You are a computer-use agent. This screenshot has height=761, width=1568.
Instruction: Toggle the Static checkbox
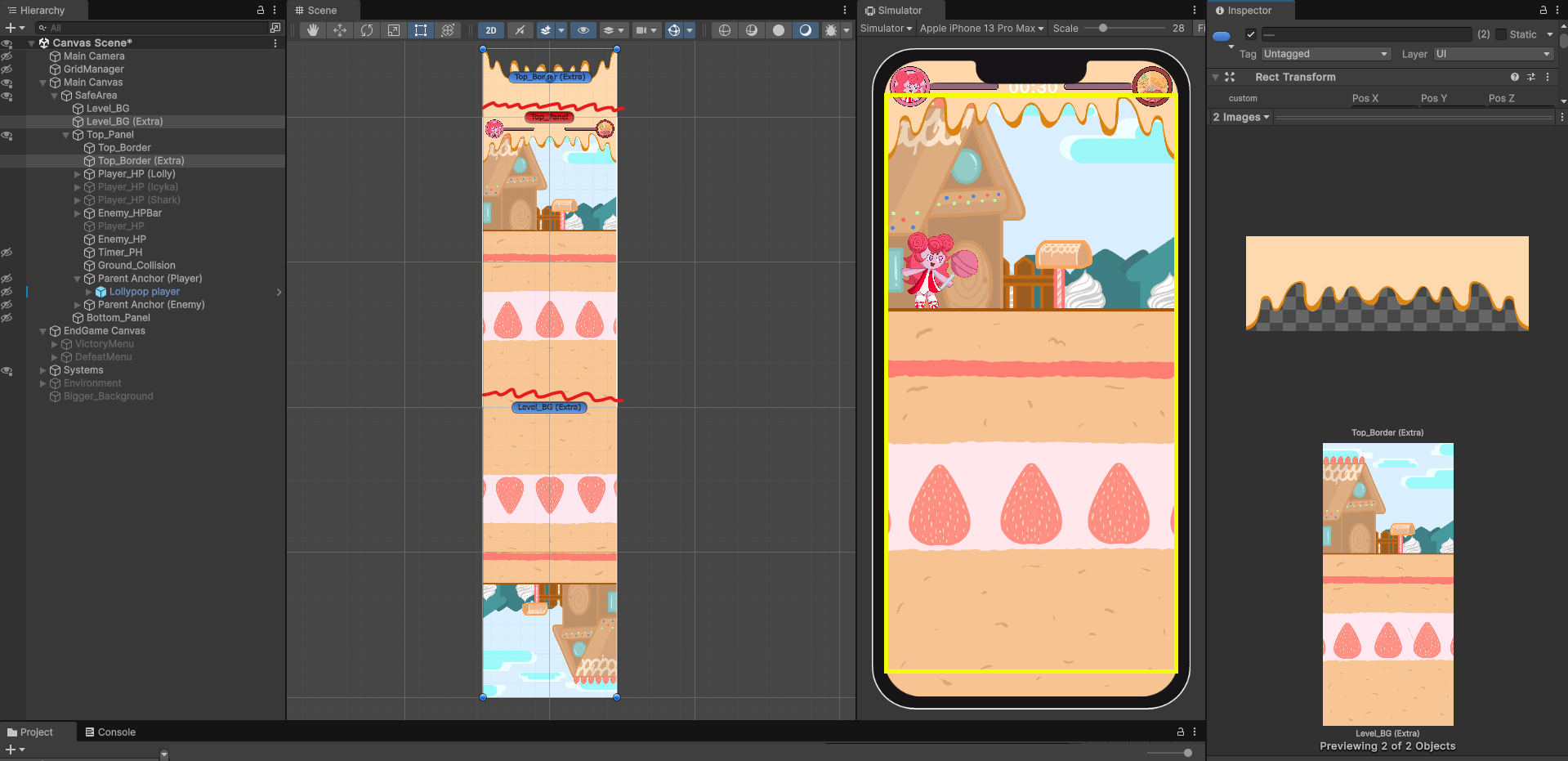pyautogui.click(x=1501, y=34)
